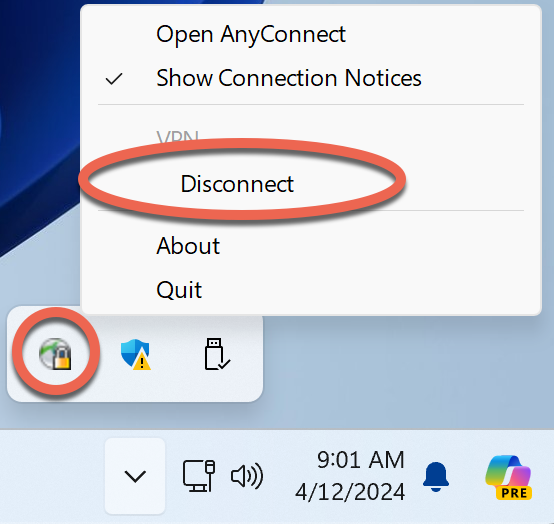Launch the Copilot PRE icon
Image resolution: width=554 pixels, height=524 pixels.
[x=509, y=477]
